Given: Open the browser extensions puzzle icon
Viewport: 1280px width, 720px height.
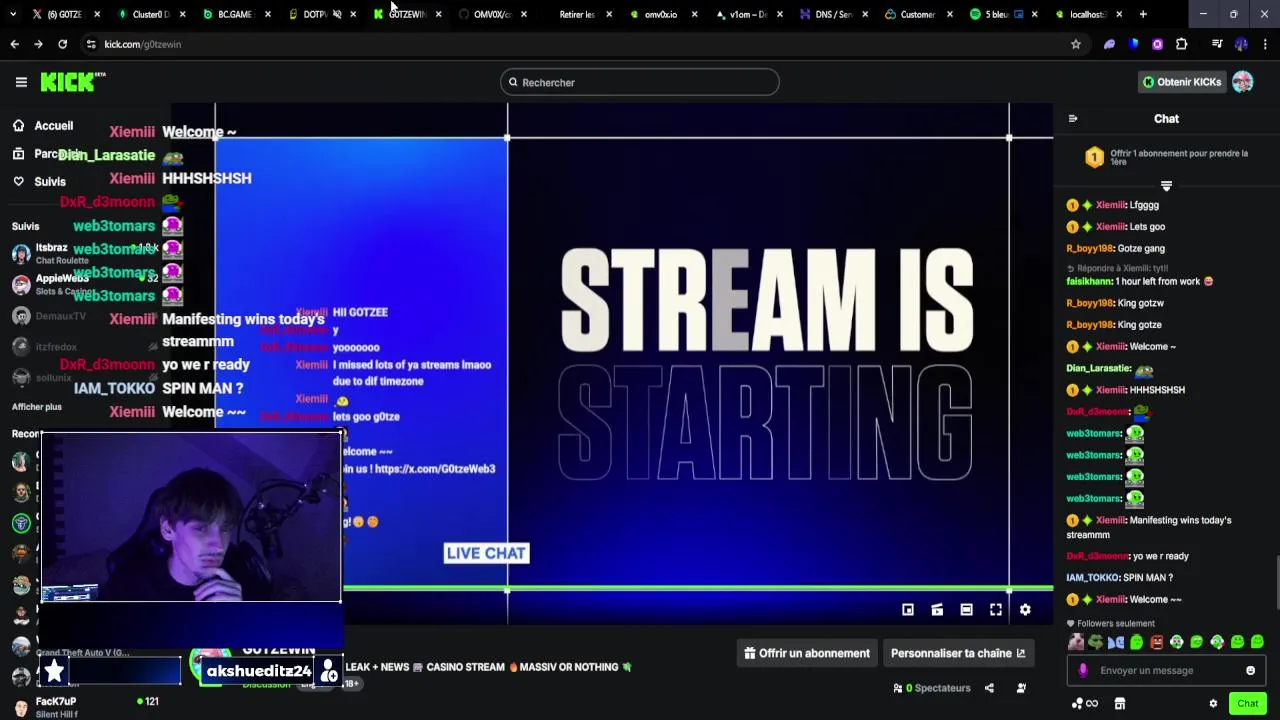Looking at the screenshot, I should pyautogui.click(x=1181, y=44).
